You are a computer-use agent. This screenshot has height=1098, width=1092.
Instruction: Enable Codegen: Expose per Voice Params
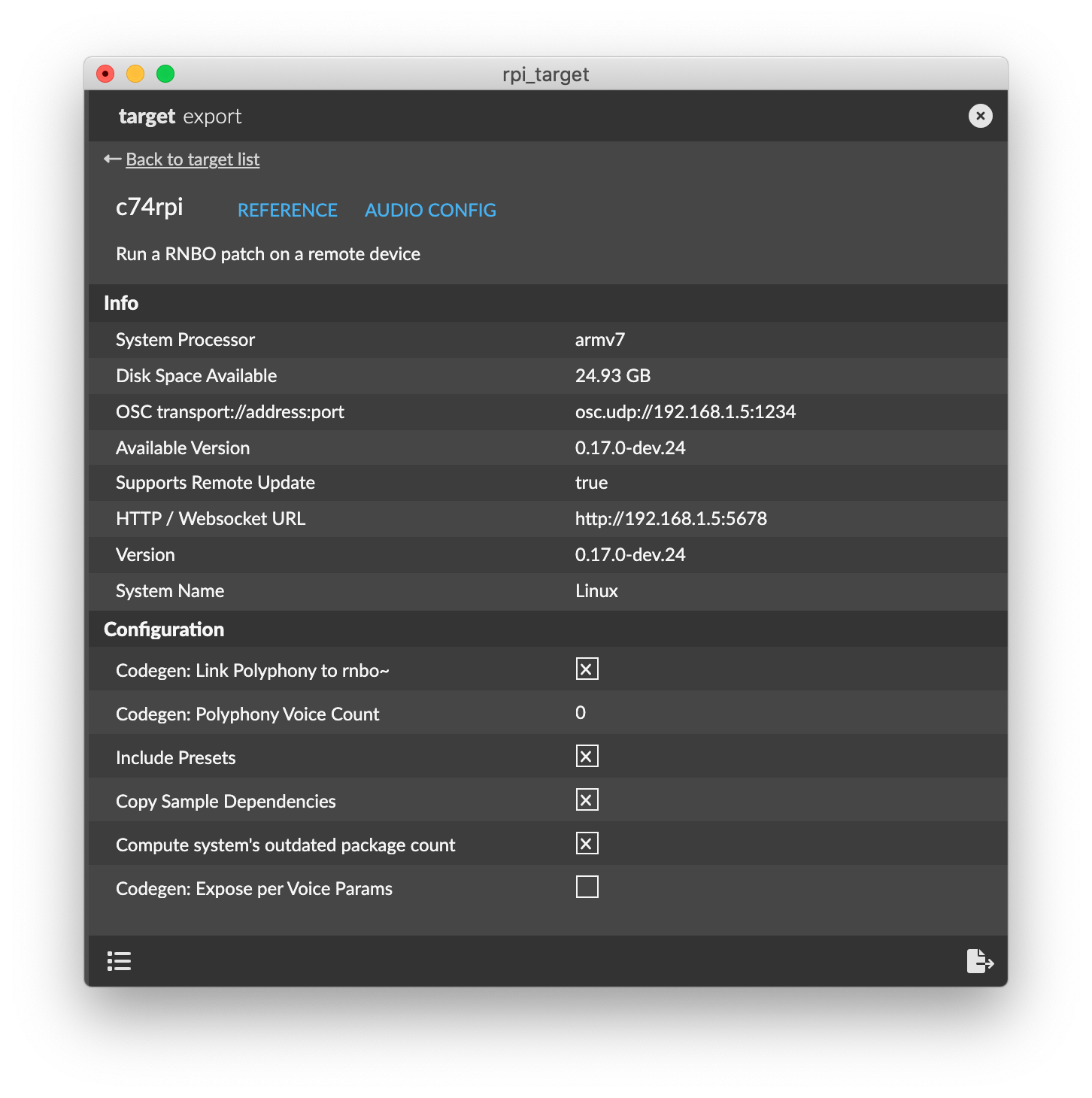(587, 886)
